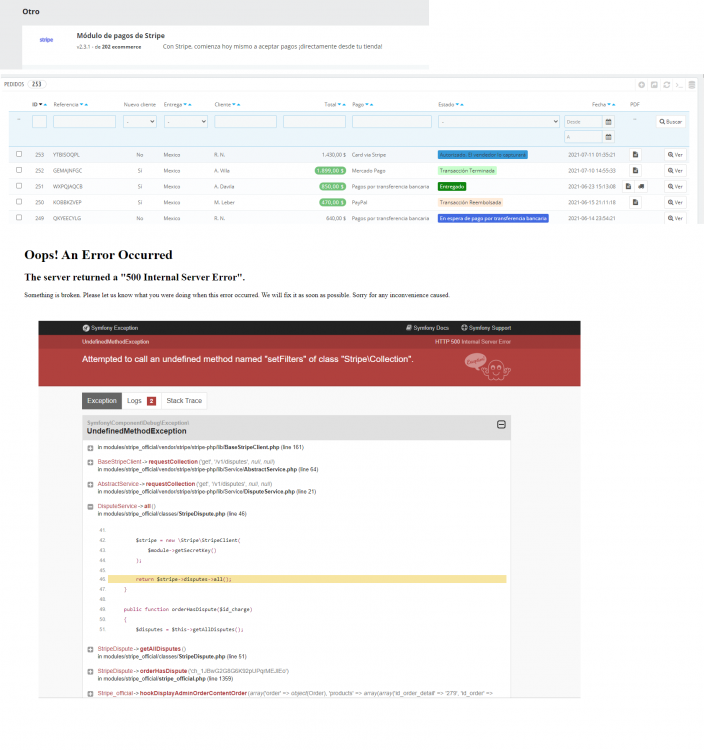Expand the BaseStripeClient requestCollection trace
704x750 pixels.
(90, 463)
